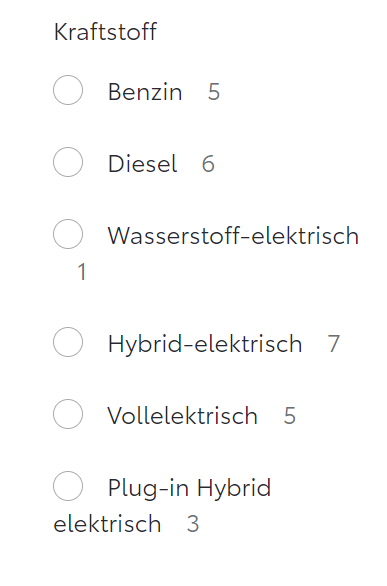Click the 'Benzin' label text
Viewport: 387px width, 586px height.
[145, 92]
